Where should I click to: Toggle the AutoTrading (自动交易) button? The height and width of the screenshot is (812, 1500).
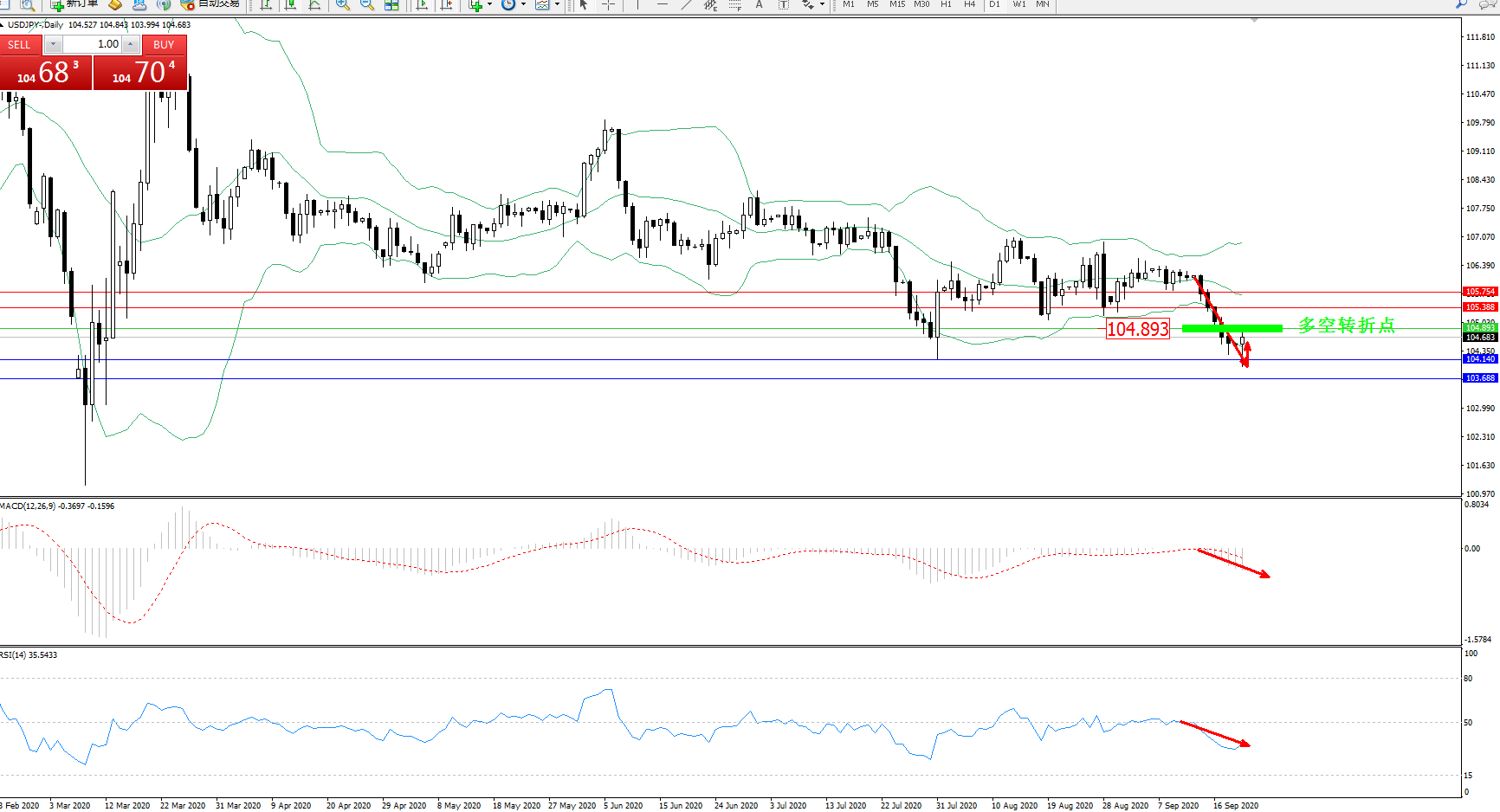pos(210,4)
